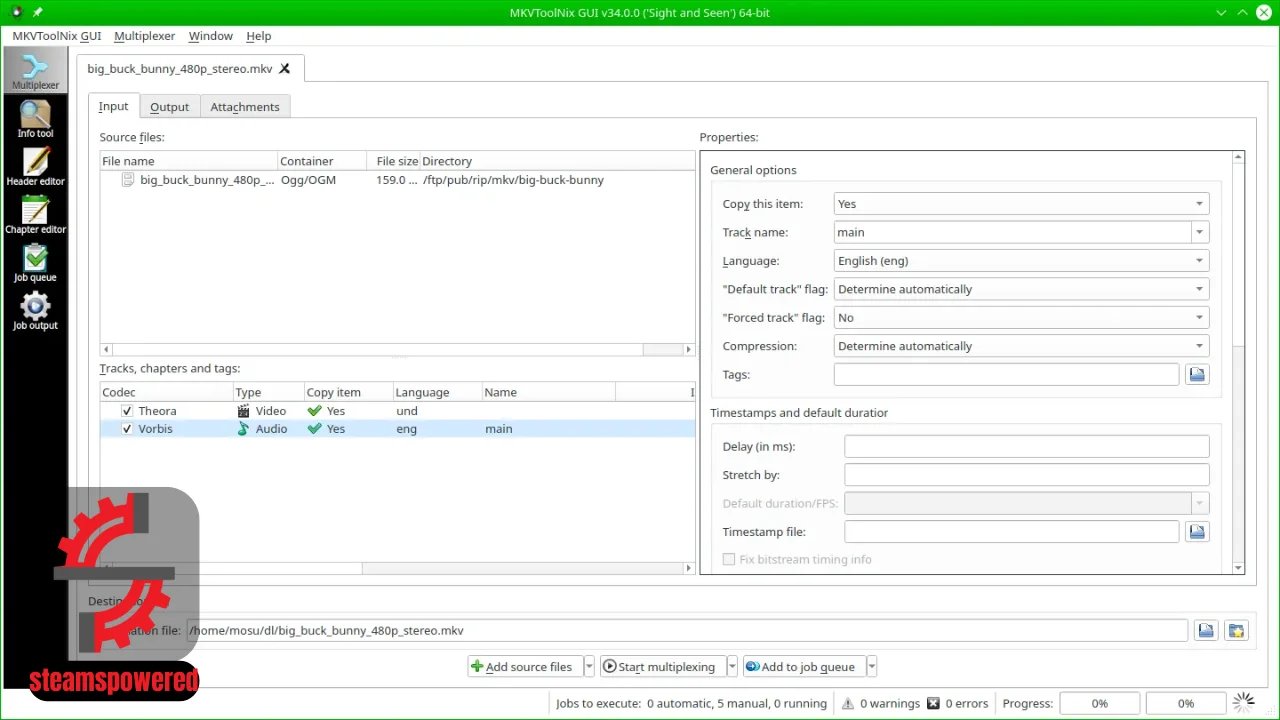The height and width of the screenshot is (720, 1280).
Task: Select the Input tab
Action: [113, 106]
